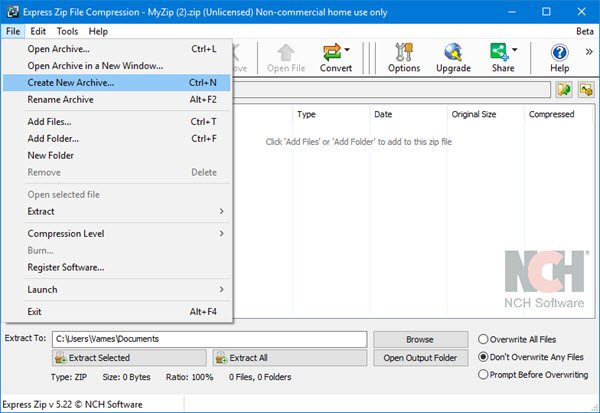Maximize the Express Zip window
600x413 pixels.
point(546,12)
